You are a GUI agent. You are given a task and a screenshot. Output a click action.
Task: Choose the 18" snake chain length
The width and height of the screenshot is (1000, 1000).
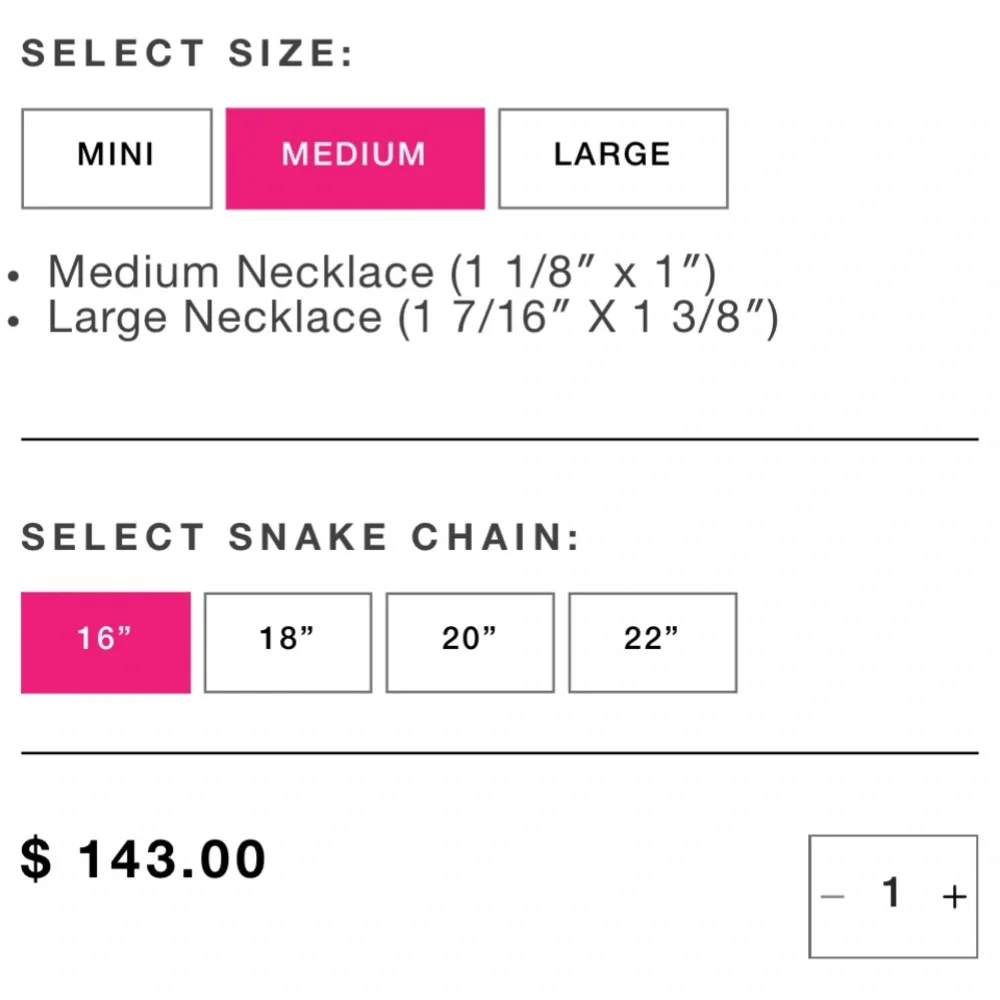287,641
